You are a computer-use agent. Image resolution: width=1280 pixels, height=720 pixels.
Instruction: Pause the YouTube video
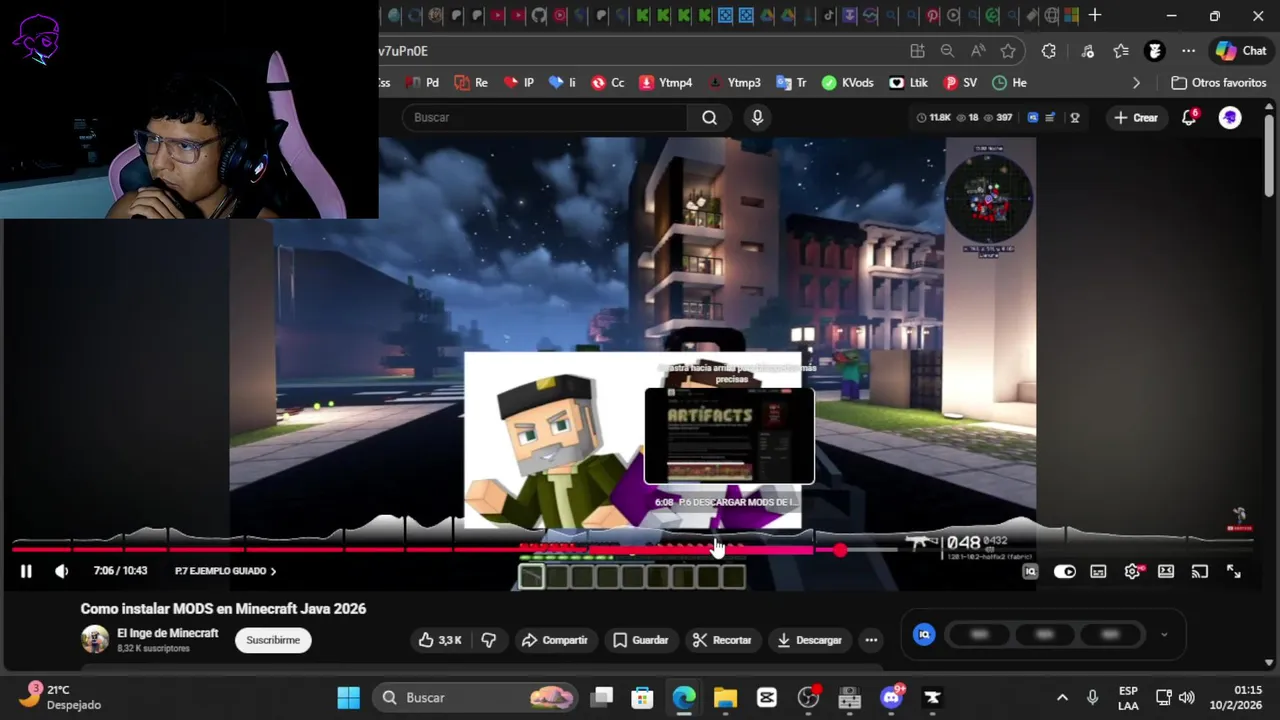(26, 571)
